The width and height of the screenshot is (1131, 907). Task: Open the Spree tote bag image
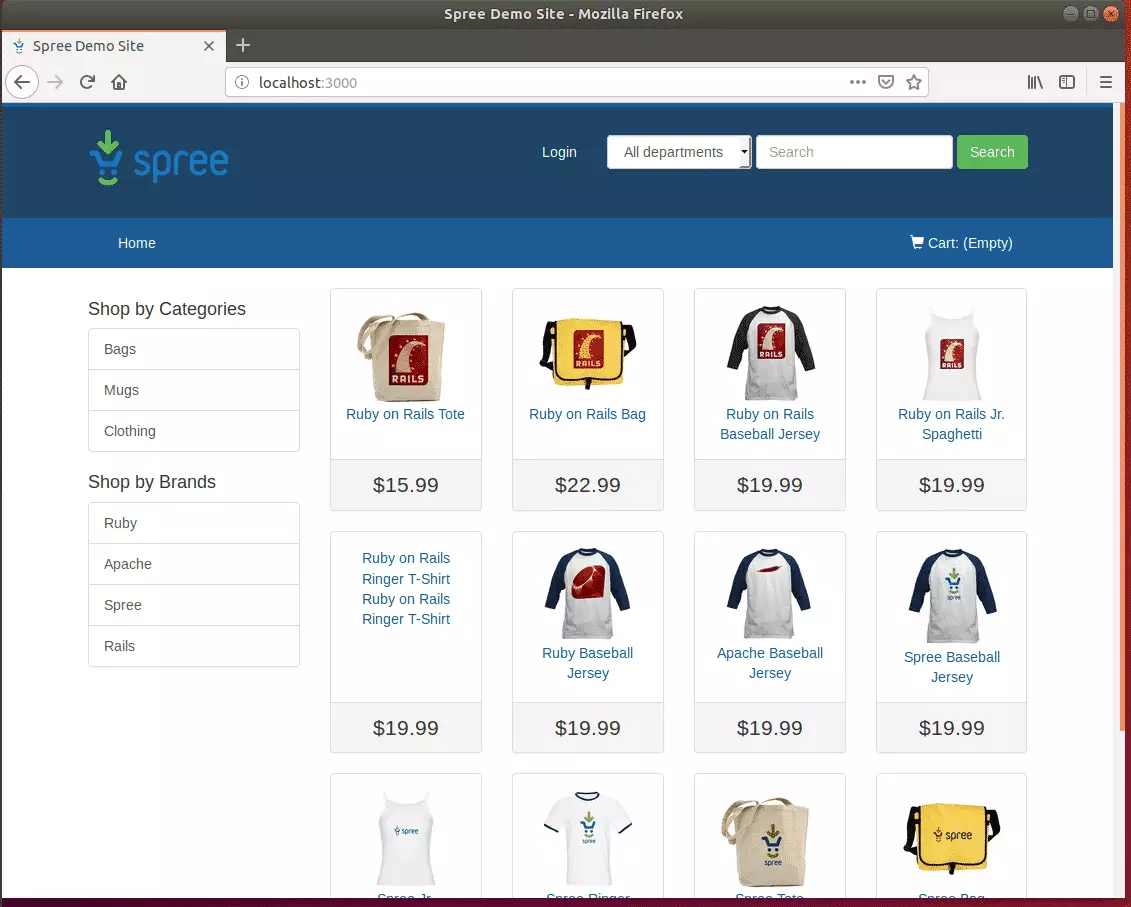point(767,841)
